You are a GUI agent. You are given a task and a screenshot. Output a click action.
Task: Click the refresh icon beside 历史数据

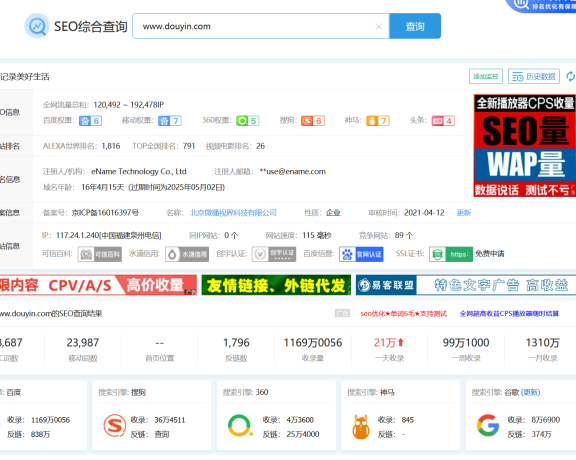[x=570, y=76]
